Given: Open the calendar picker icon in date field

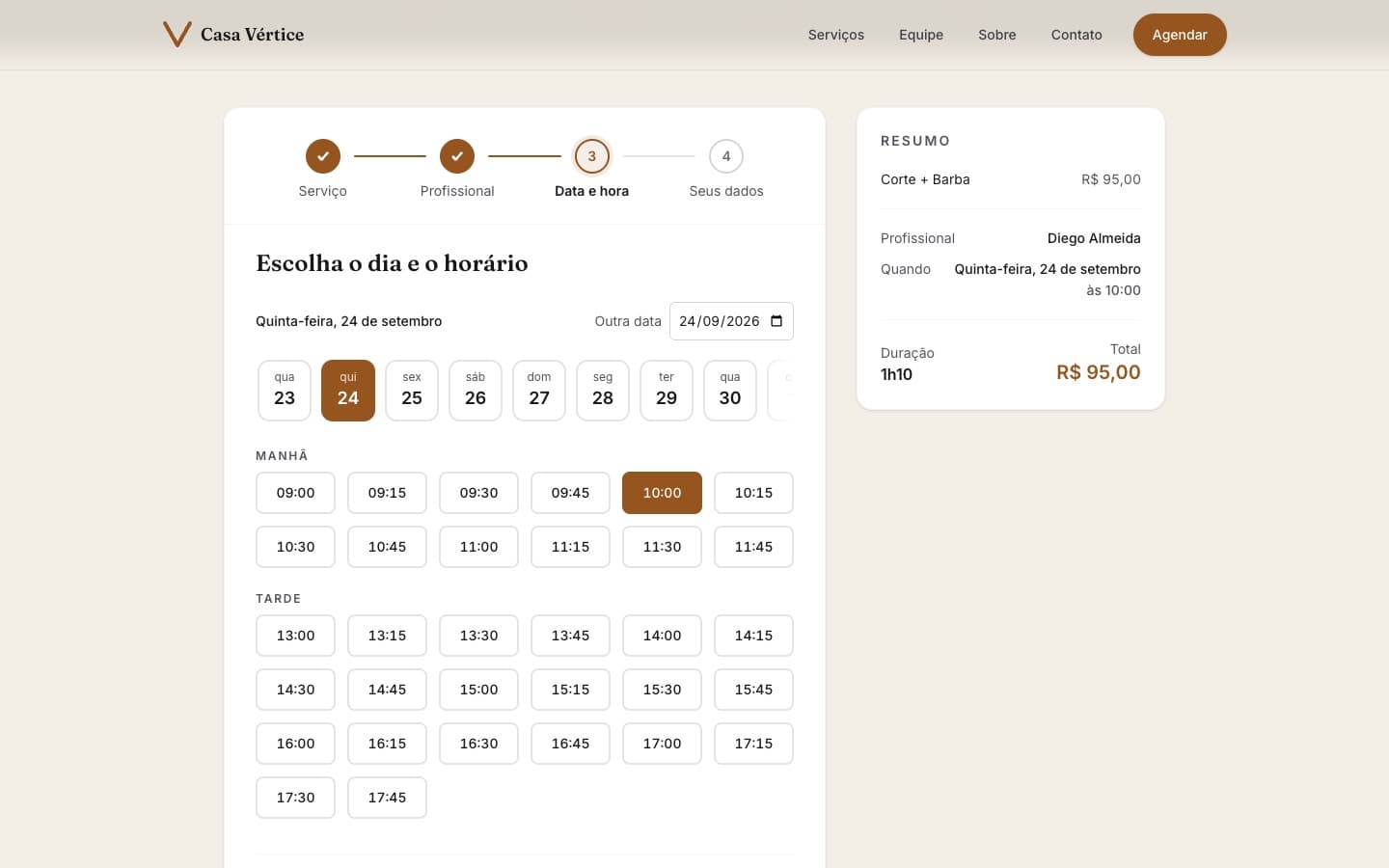Looking at the screenshot, I should click(x=776, y=321).
